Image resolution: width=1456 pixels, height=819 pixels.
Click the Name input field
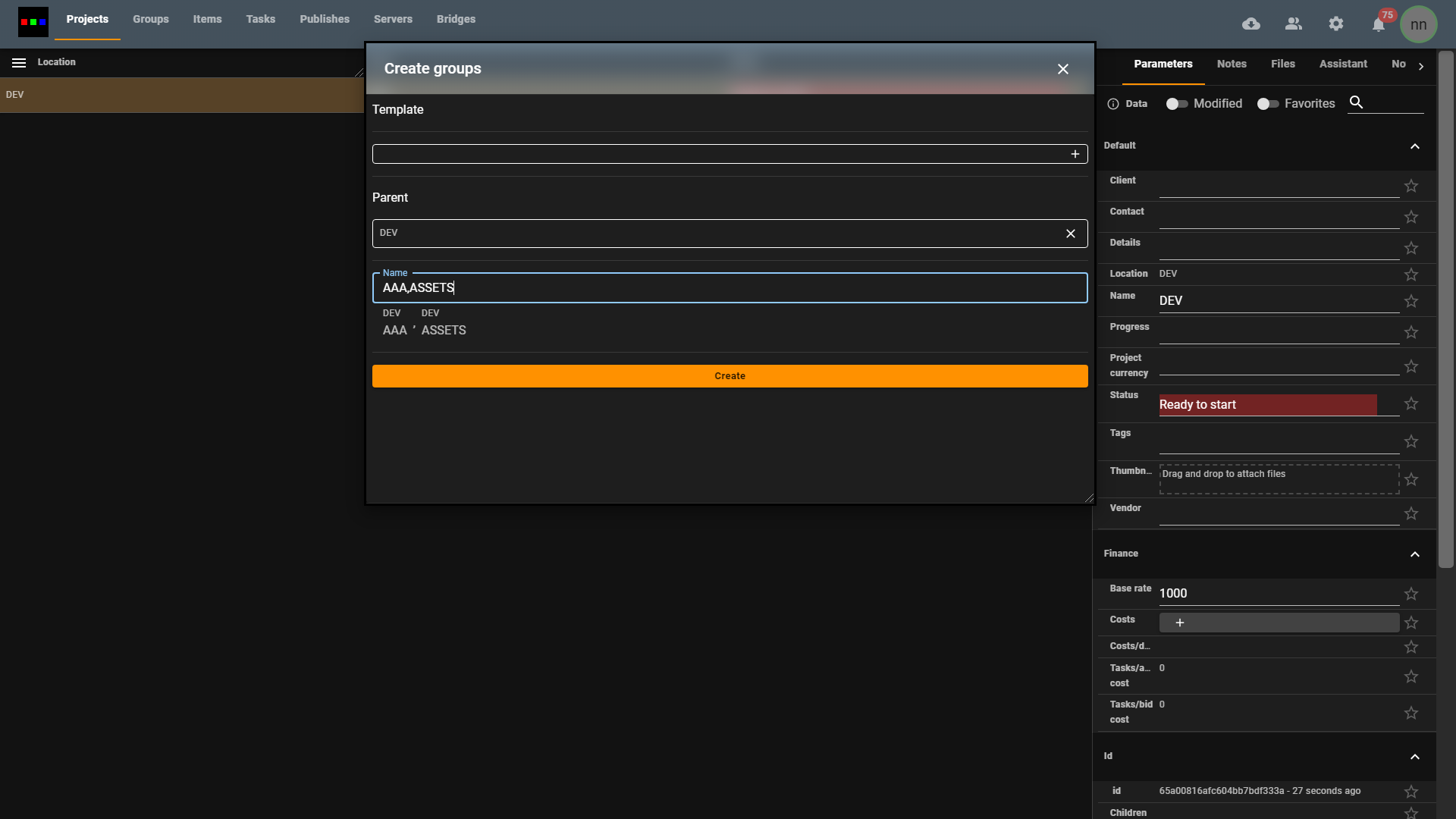pos(730,288)
